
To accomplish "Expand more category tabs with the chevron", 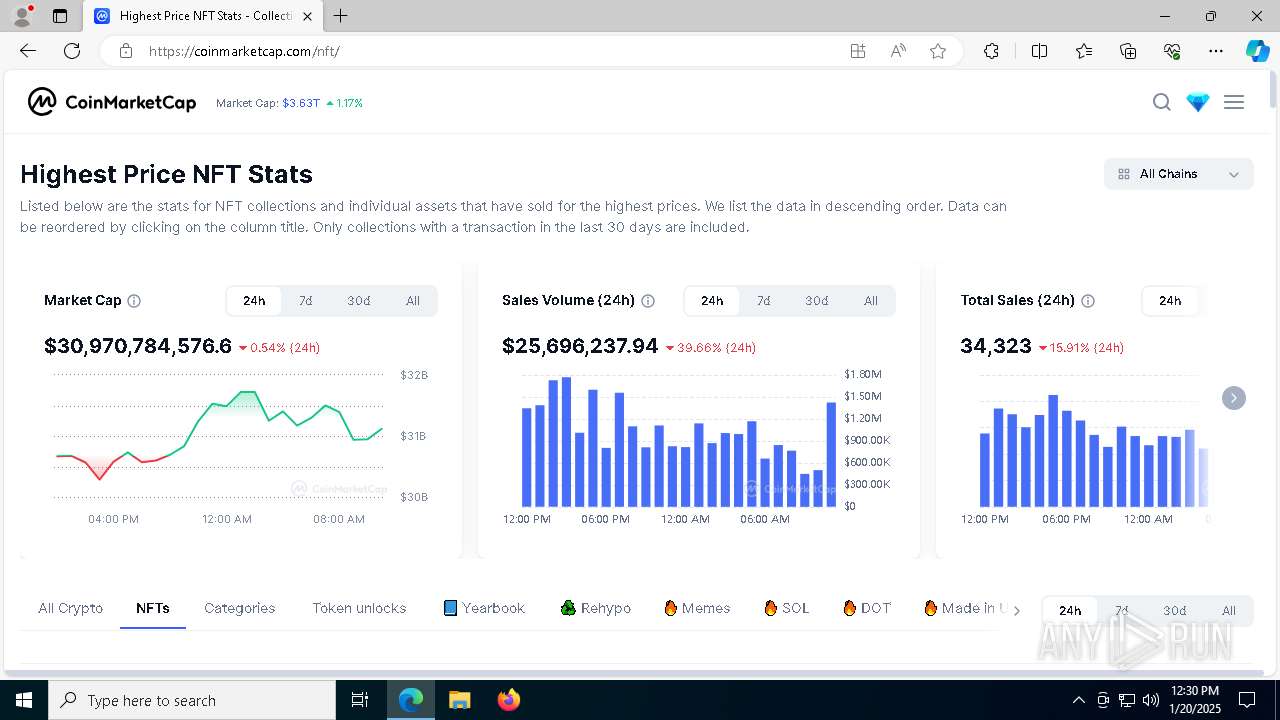I will point(1017,610).
